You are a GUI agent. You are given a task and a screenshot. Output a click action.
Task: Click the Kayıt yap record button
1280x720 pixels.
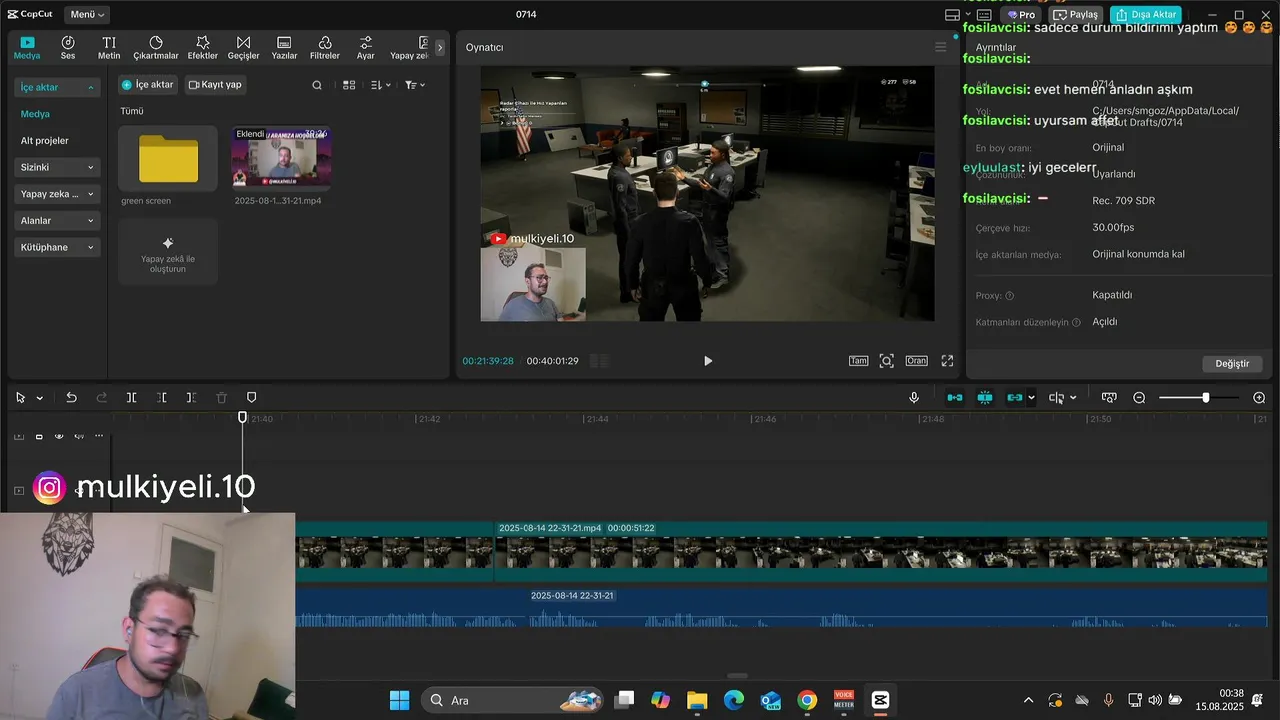[215, 85]
